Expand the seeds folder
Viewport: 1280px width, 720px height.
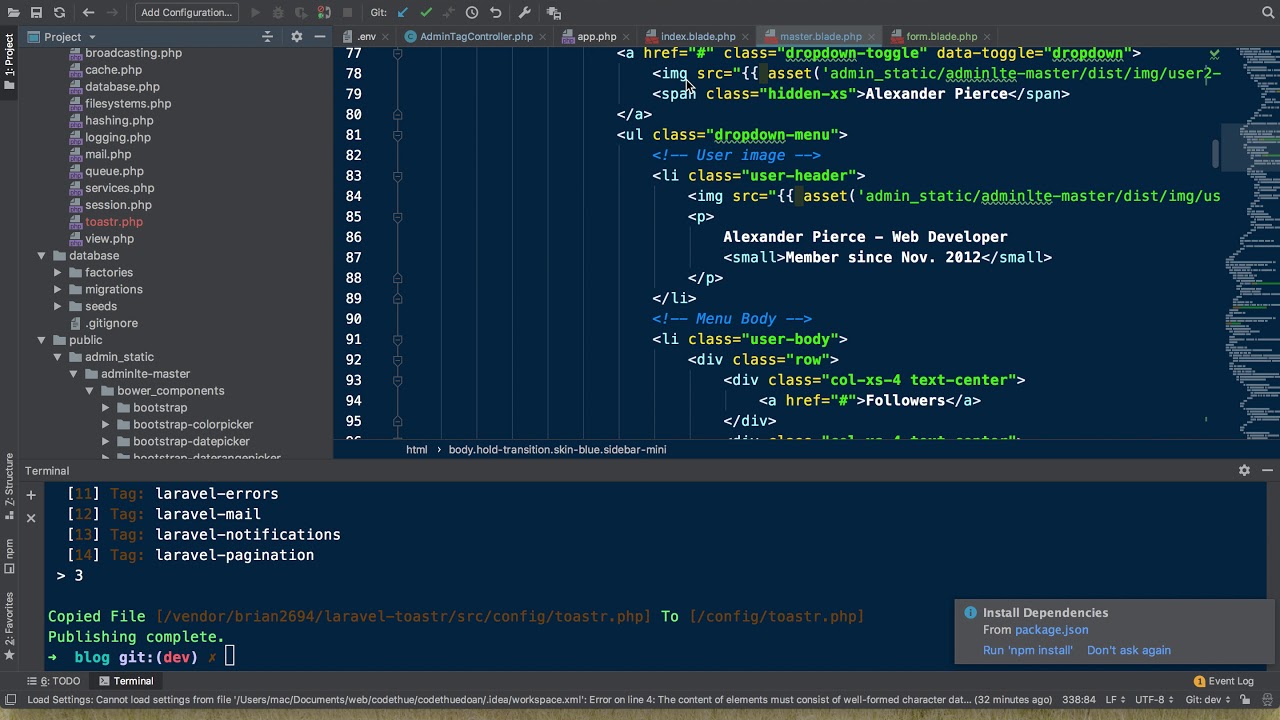click(58, 307)
